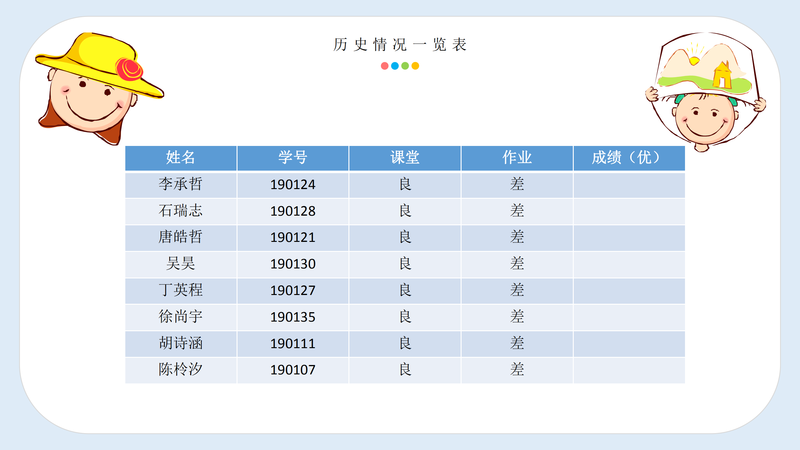The height and width of the screenshot is (450, 800).
Task: Click the red dot under the title
Action: pos(385,66)
